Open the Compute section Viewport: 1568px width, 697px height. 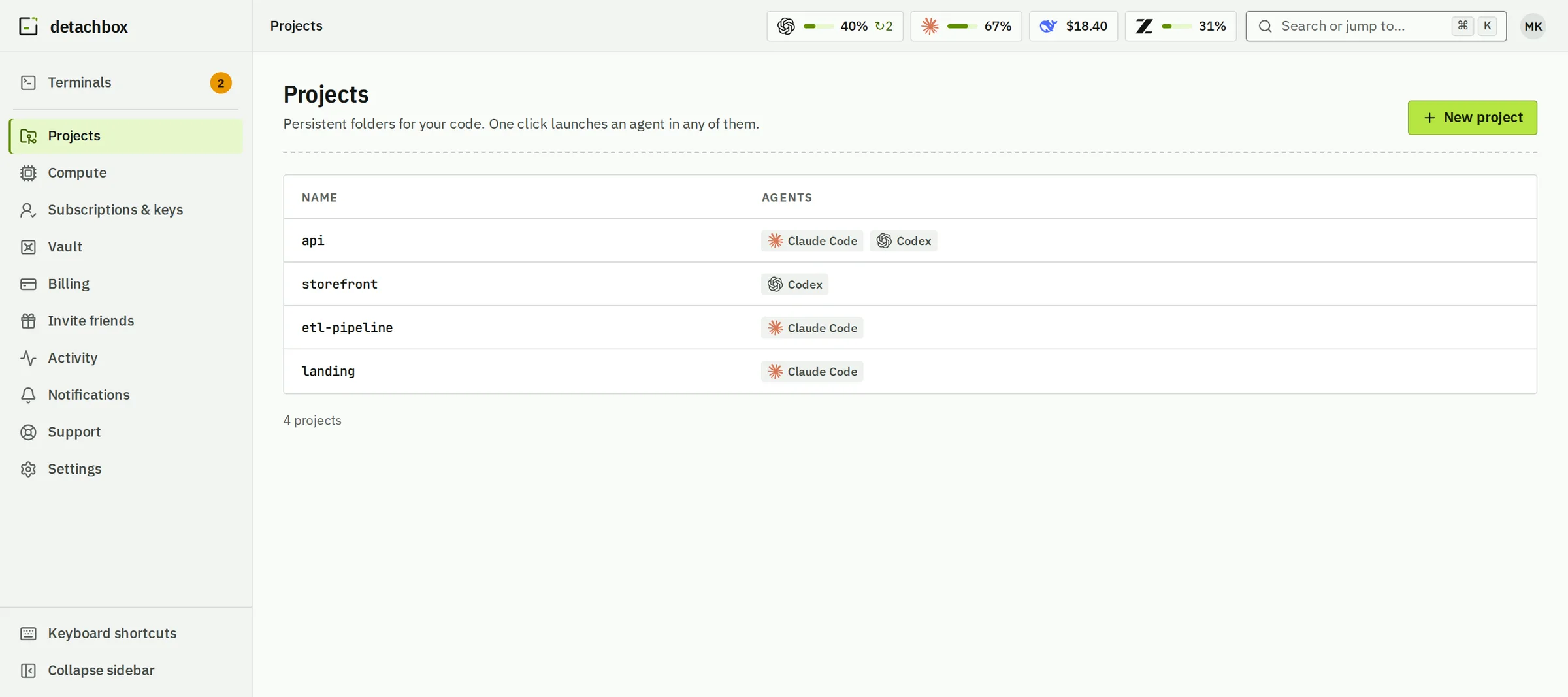[125, 173]
